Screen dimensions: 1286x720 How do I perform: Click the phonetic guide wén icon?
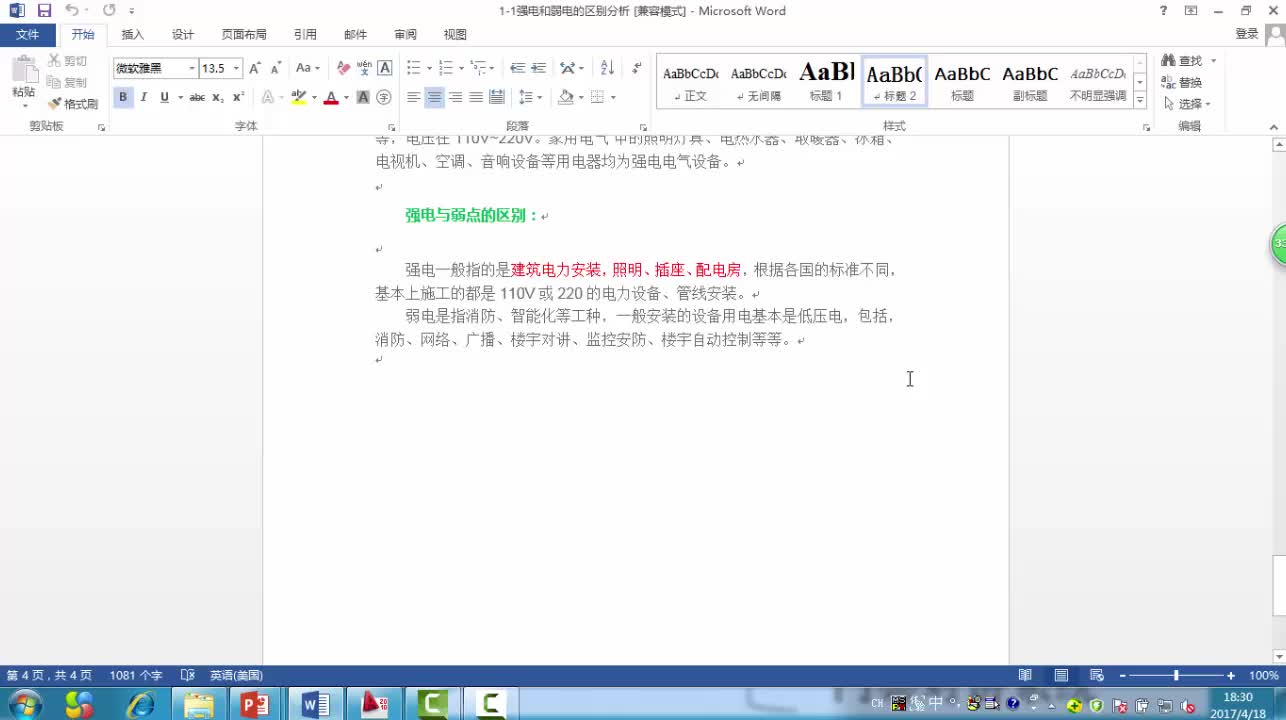tap(364, 68)
